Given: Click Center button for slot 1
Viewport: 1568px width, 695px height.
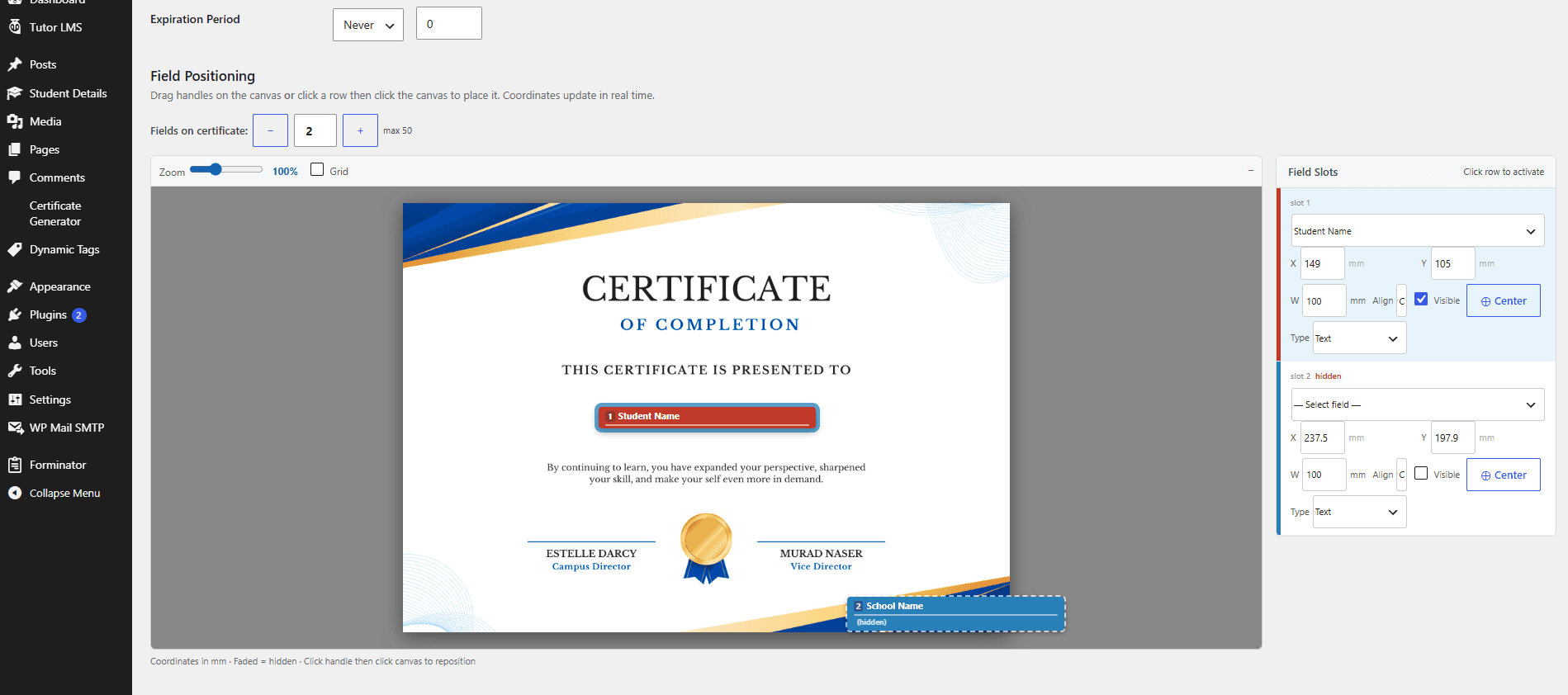Looking at the screenshot, I should point(1504,301).
